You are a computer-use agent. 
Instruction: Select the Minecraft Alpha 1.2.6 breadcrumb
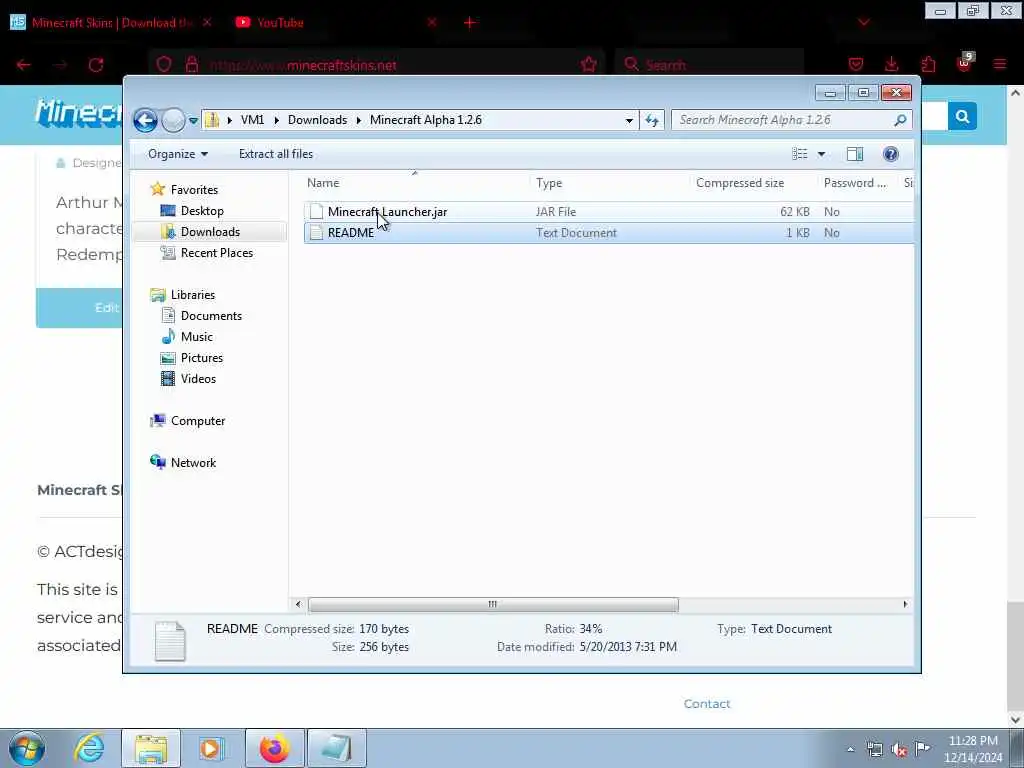point(426,120)
